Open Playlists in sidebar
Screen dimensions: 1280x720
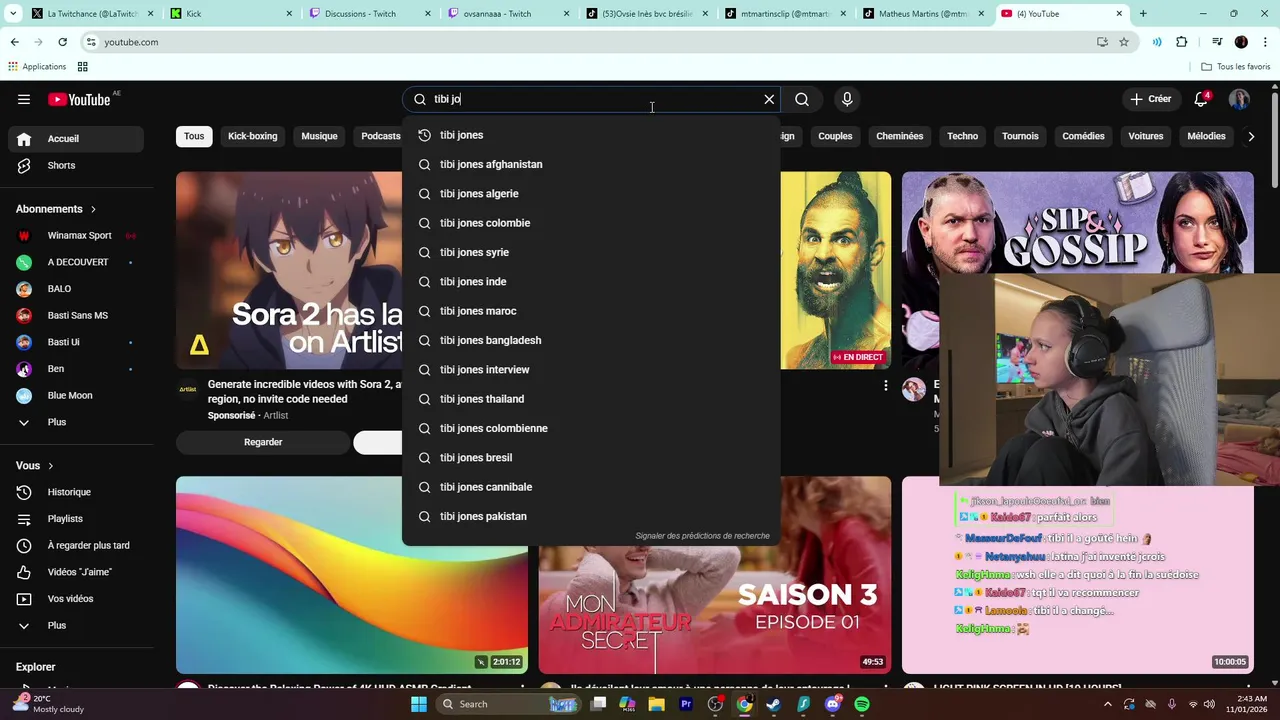76,519
